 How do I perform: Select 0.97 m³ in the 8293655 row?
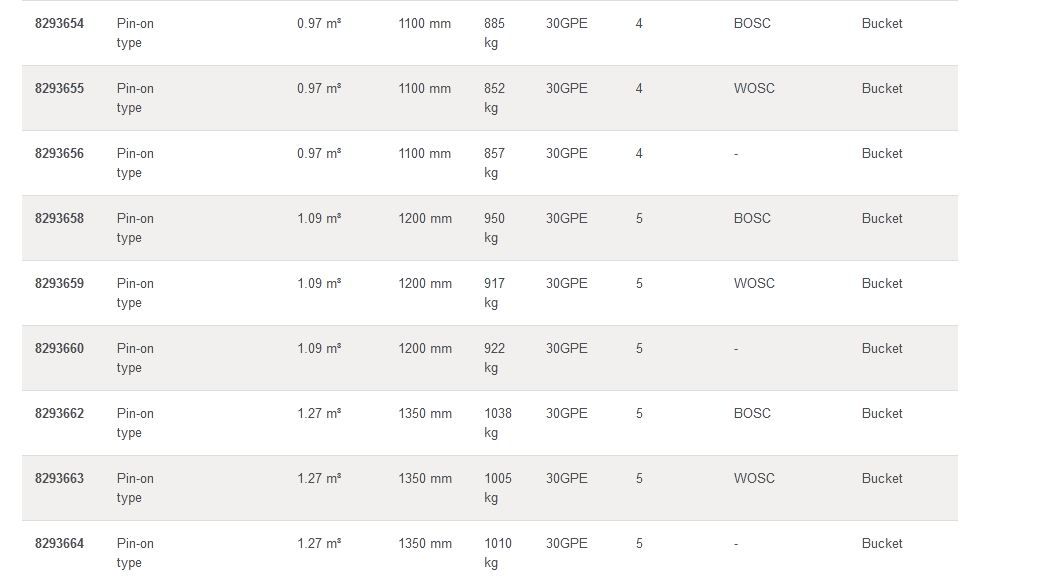[319, 88]
